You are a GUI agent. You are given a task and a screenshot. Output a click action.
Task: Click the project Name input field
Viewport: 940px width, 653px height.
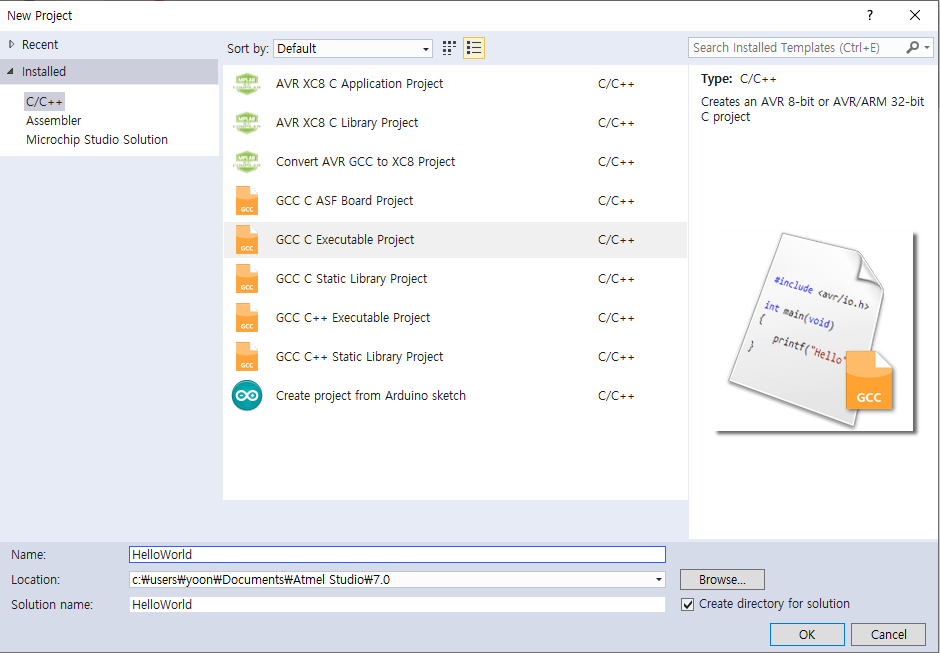[x=397, y=555]
